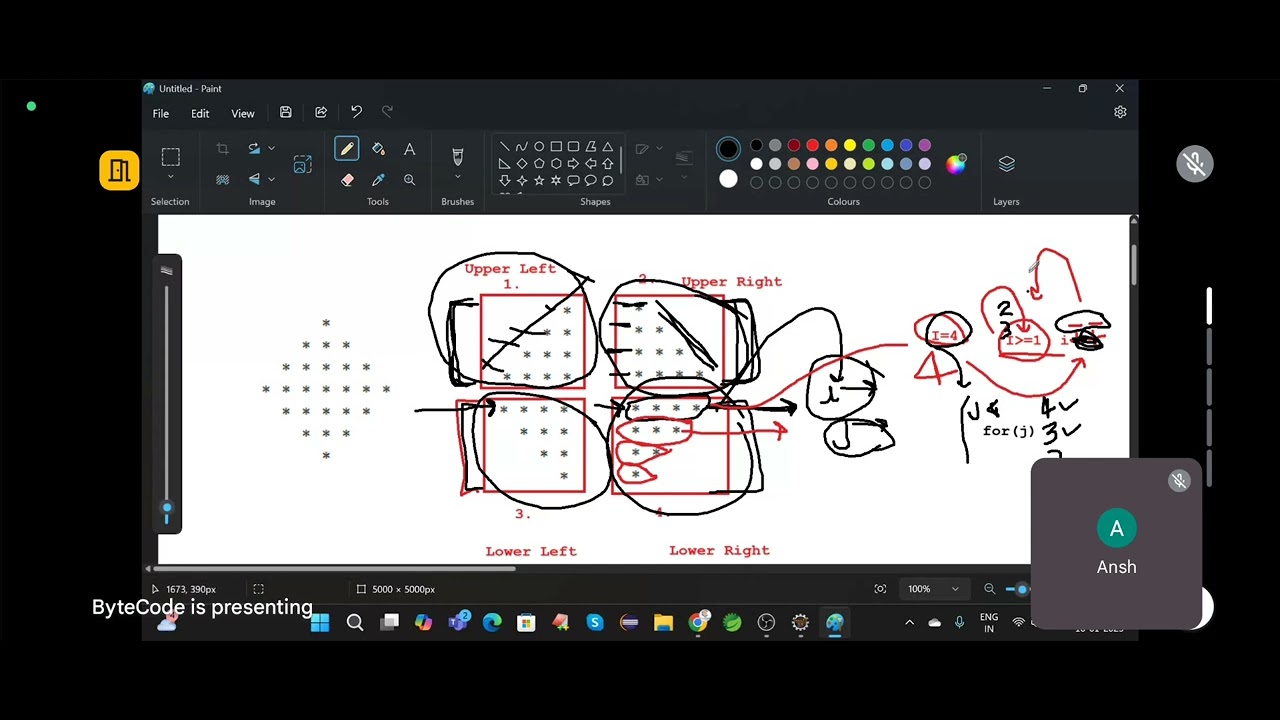The image size is (1280, 720).
Task: Select the Oval shape
Action: pyautogui.click(x=539, y=147)
